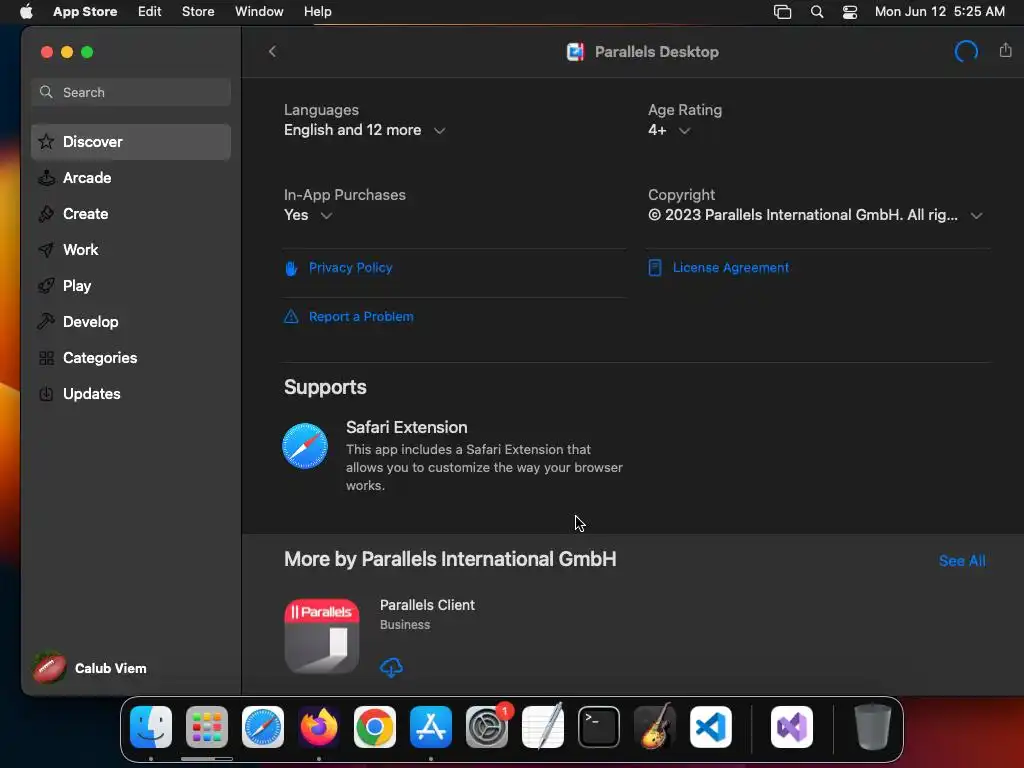This screenshot has width=1024, height=768.
Task: Launch GarageBand from the Dock
Action: [x=655, y=727]
